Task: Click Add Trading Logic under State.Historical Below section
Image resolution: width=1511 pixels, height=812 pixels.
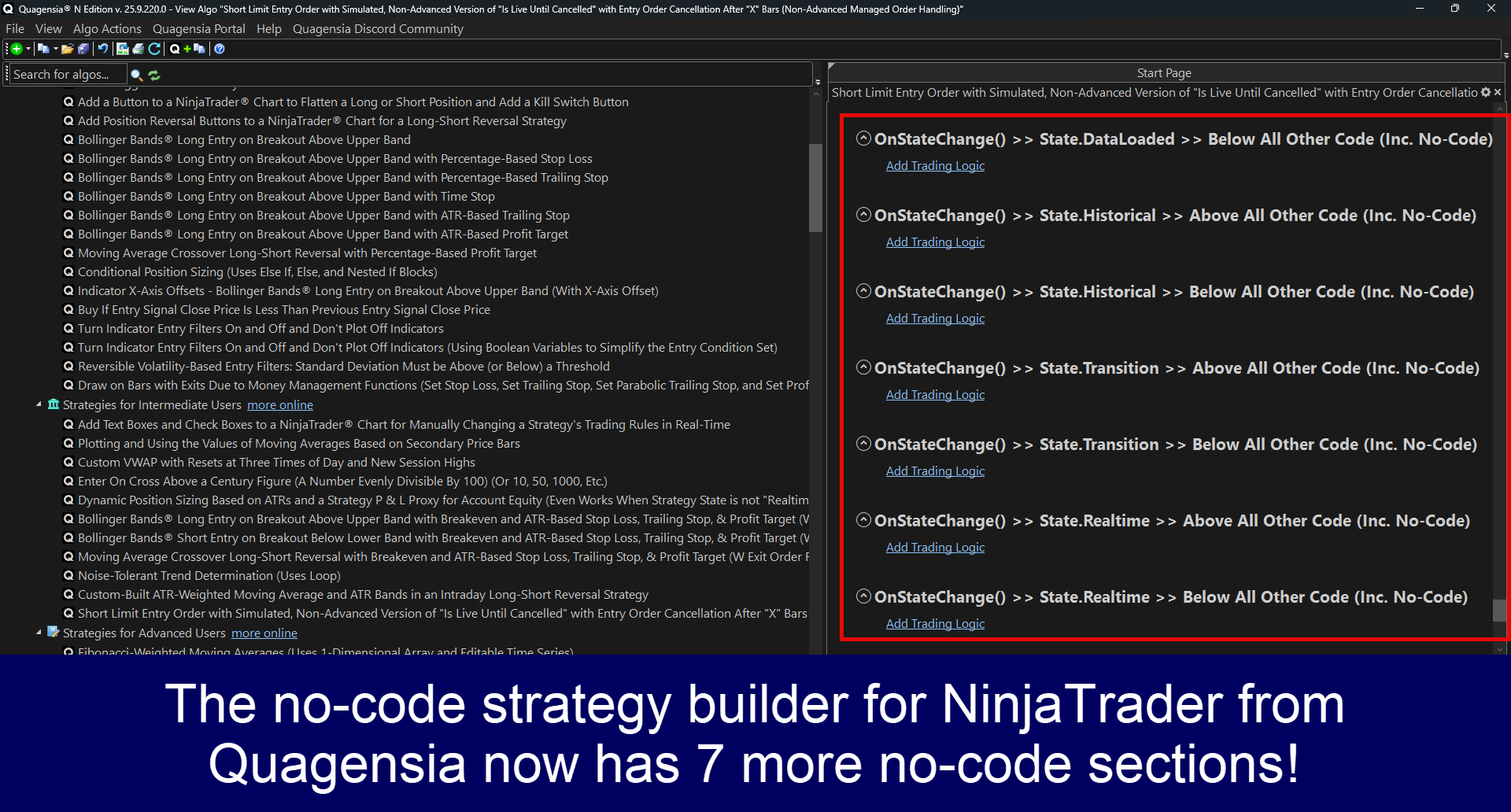Action: point(935,318)
